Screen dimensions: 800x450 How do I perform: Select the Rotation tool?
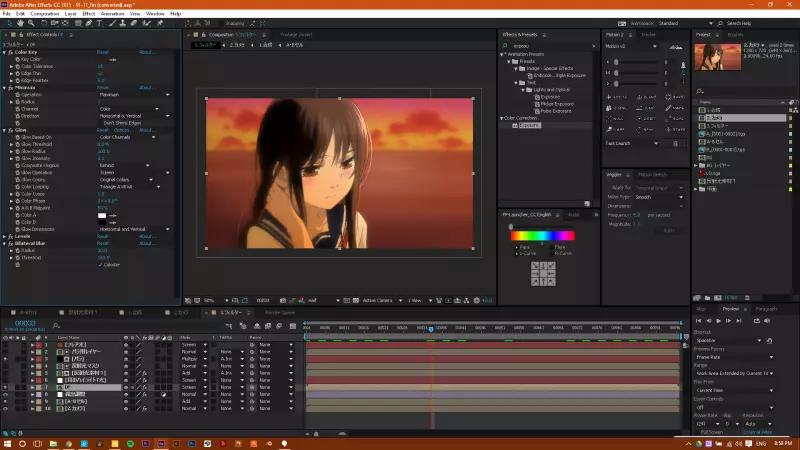pos(44,23)
